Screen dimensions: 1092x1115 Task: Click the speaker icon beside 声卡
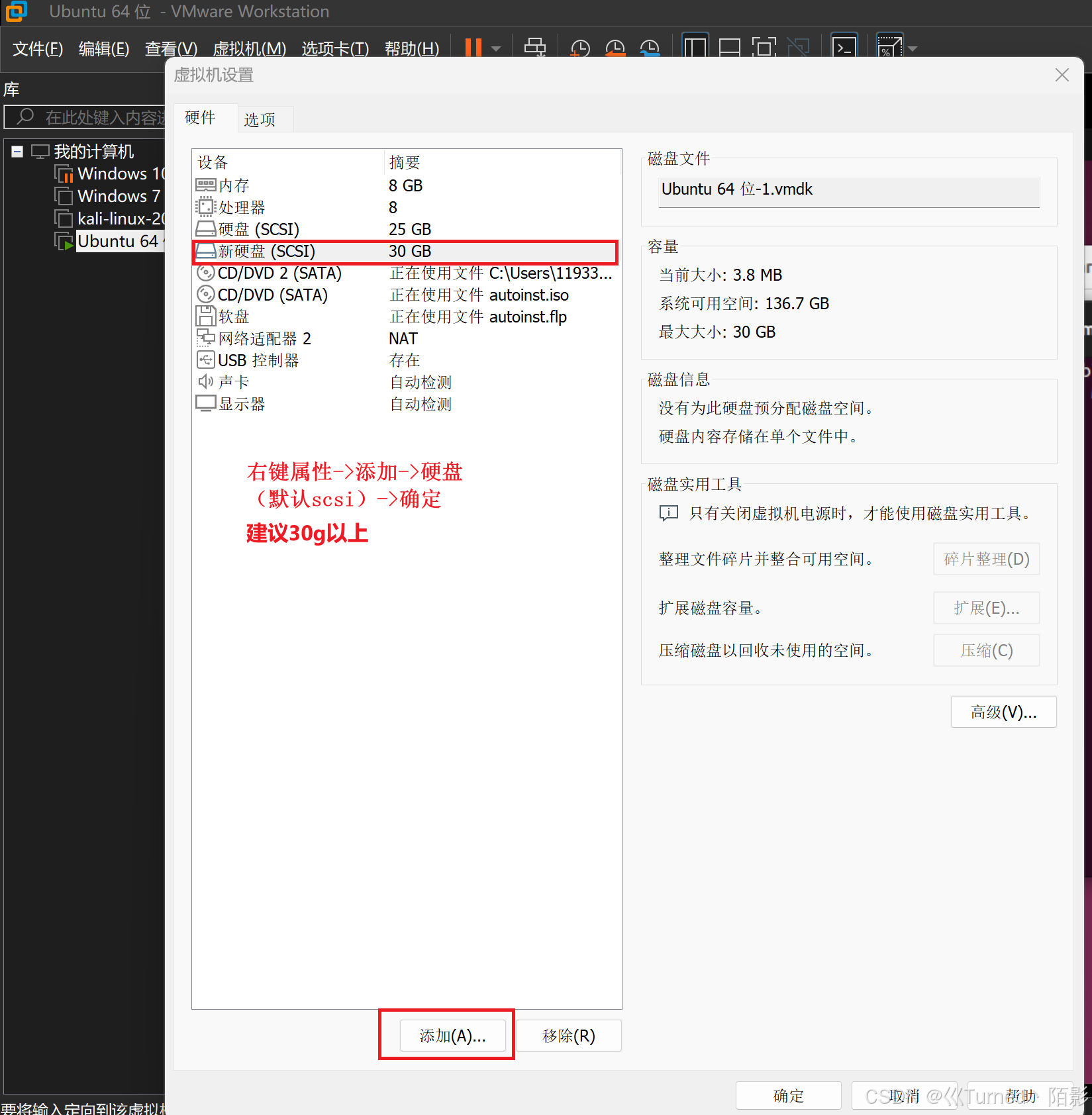point(206,381)
